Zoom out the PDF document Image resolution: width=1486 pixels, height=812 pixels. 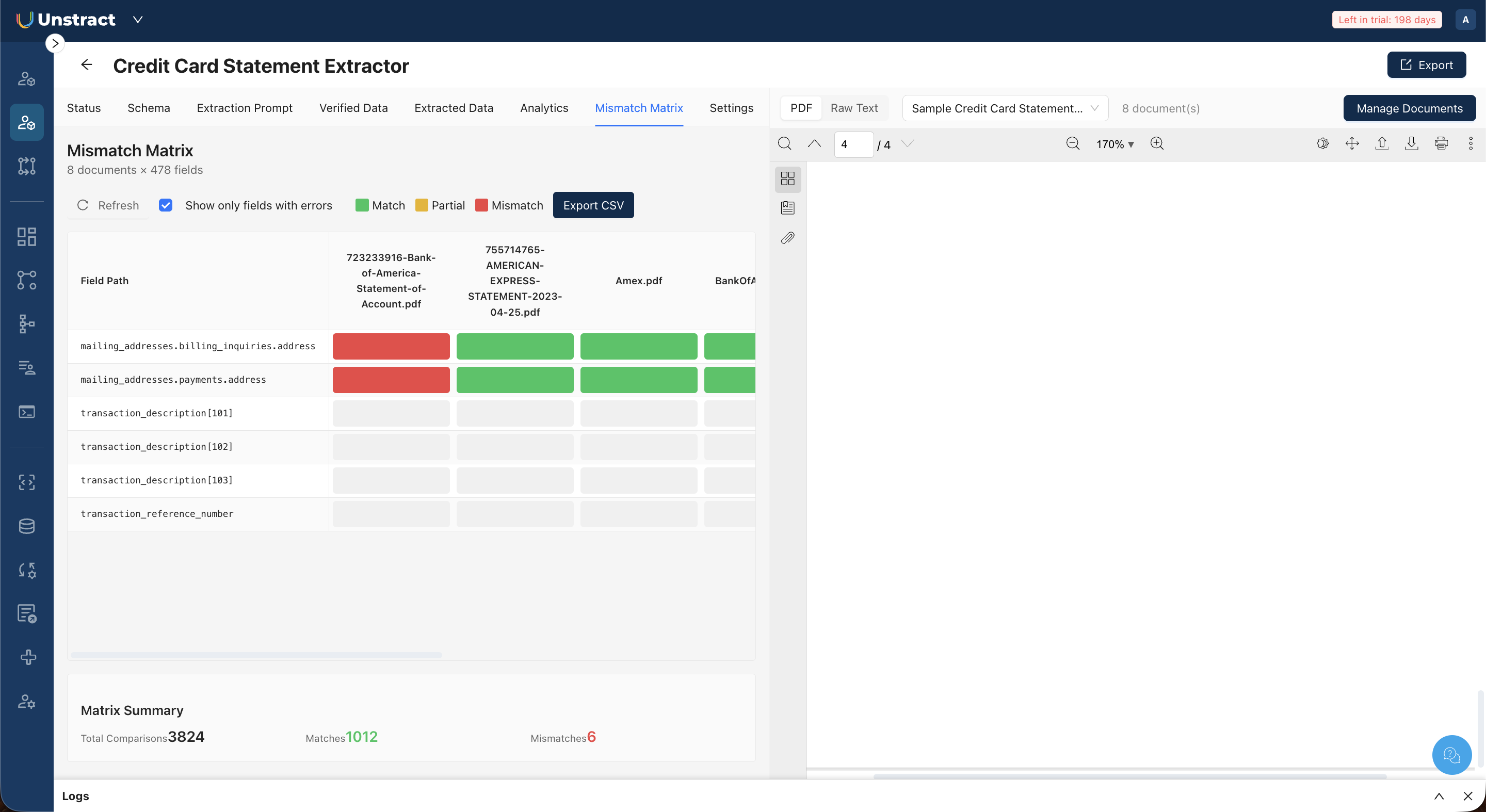tap(1072, 143)
